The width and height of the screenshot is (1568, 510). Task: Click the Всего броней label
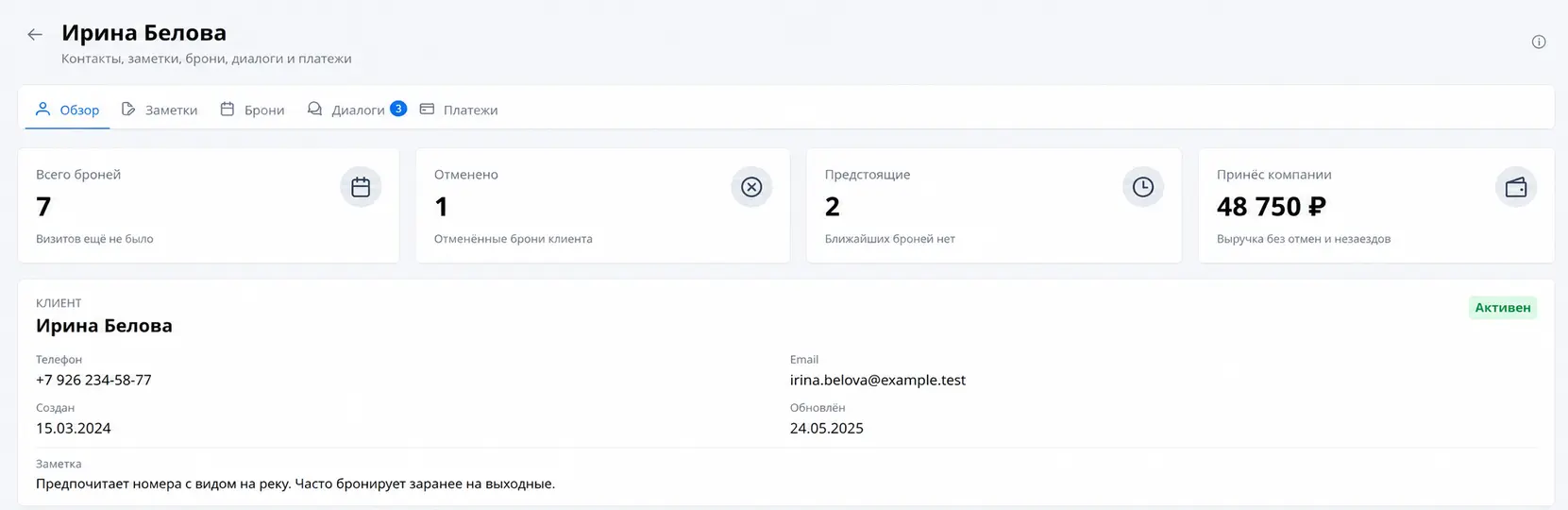coord(78,175)
